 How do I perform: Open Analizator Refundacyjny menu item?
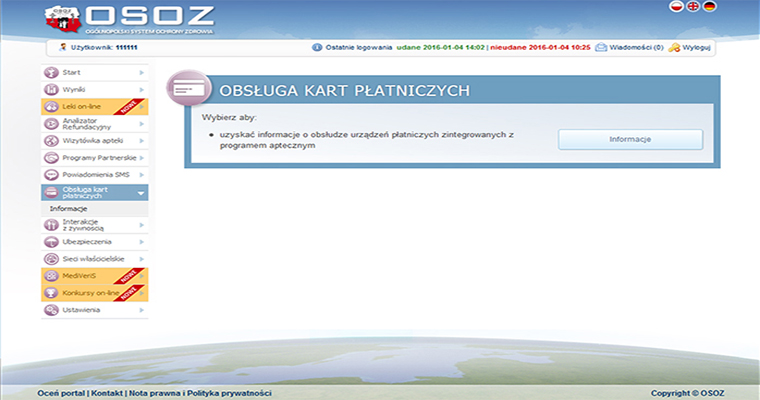[85, 124]
